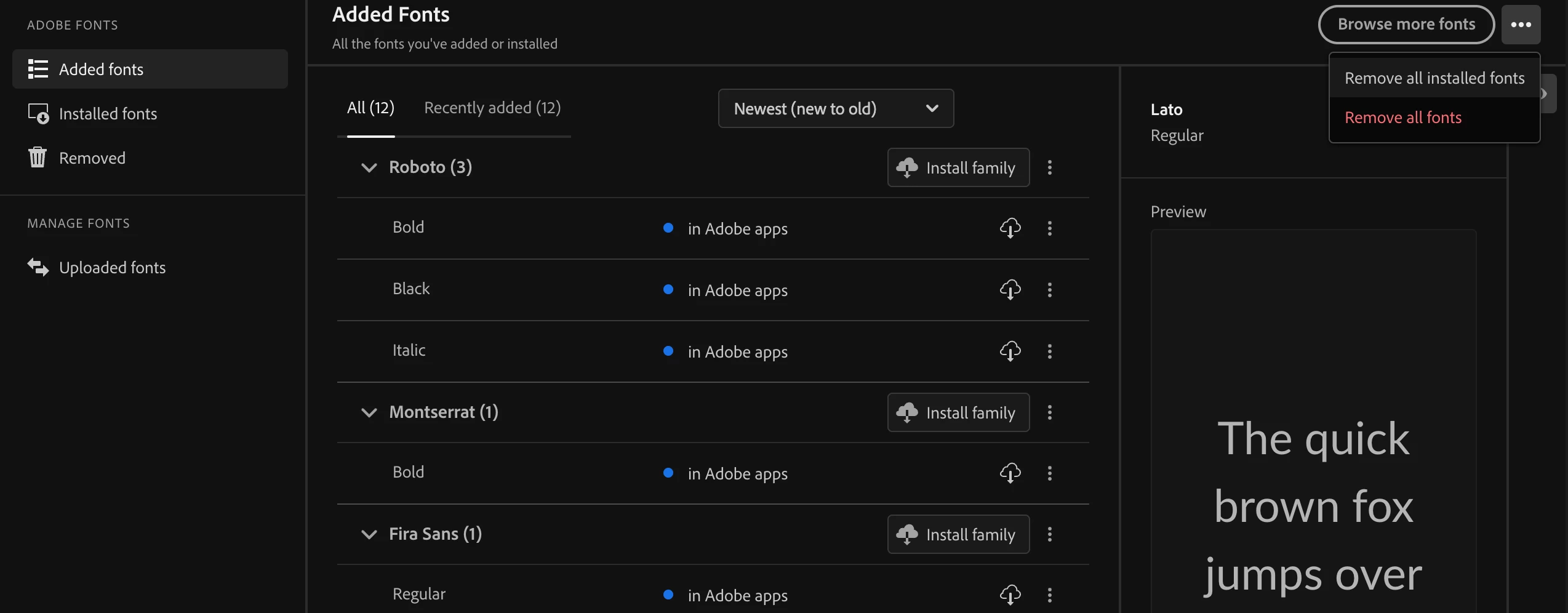
Task: Click the font preview text area
Action: (1313, 421)
